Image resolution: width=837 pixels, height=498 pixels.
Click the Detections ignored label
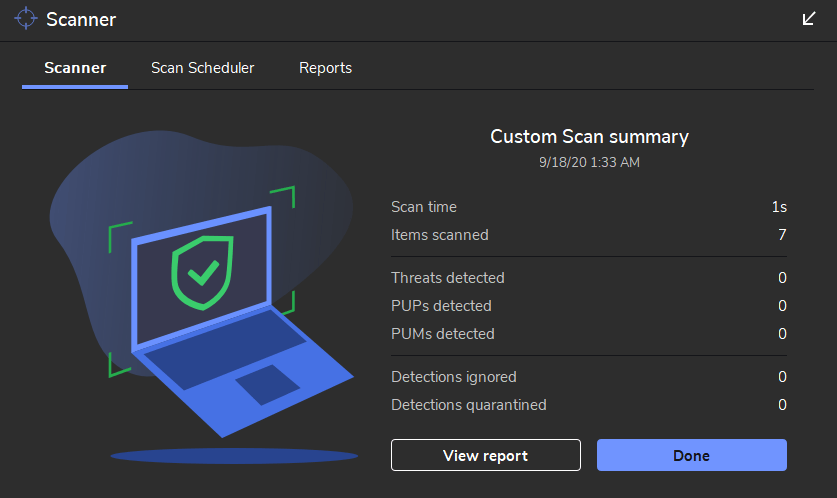pos(454,377)
